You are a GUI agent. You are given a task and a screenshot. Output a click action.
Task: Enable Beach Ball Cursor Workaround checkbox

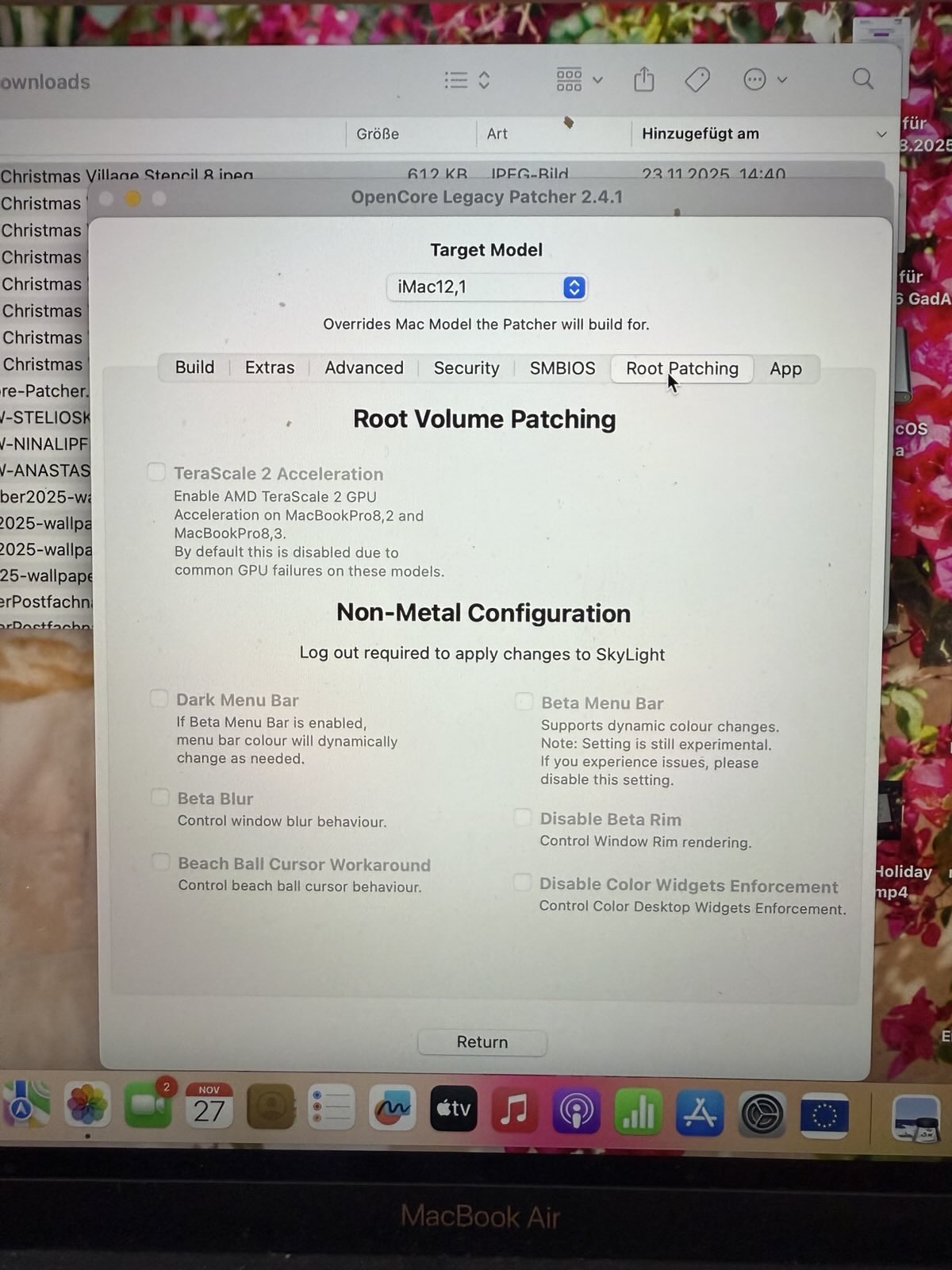[x=161, y=862]
